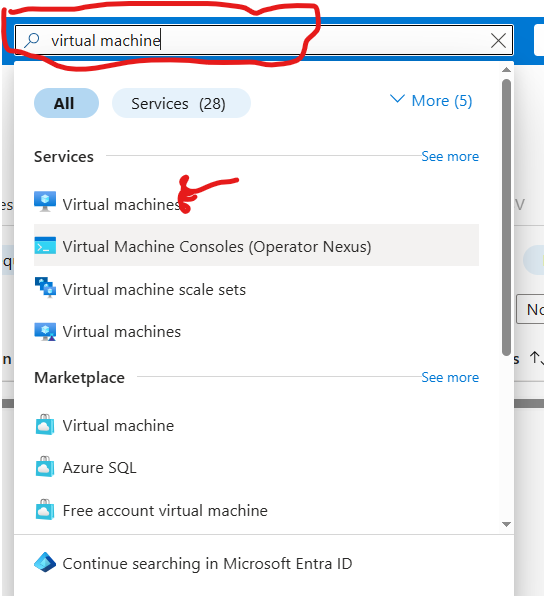The height and width of the screenshot is (596, 544).
Task: Click the 'virtual machine' search field
Action: click(x=264, y=40)
